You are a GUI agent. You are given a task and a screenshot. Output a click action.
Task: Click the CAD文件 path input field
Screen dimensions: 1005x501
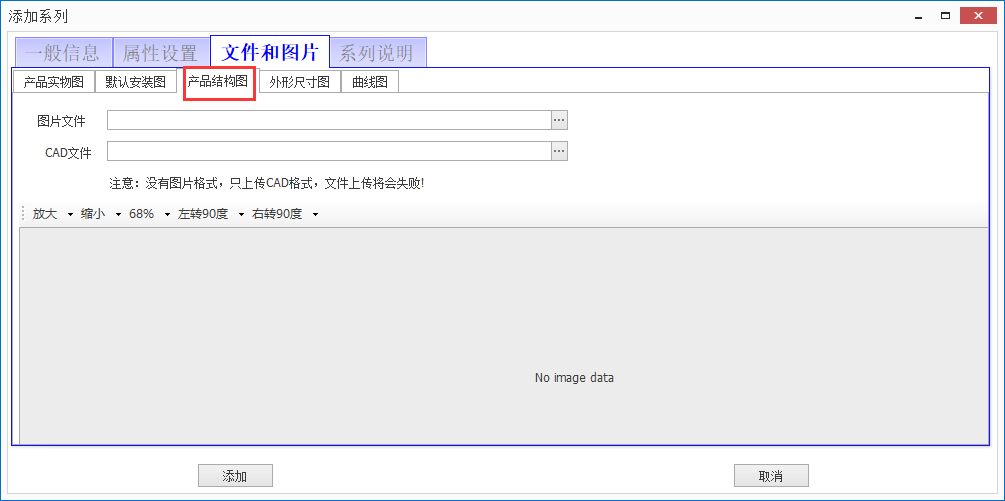329,151
